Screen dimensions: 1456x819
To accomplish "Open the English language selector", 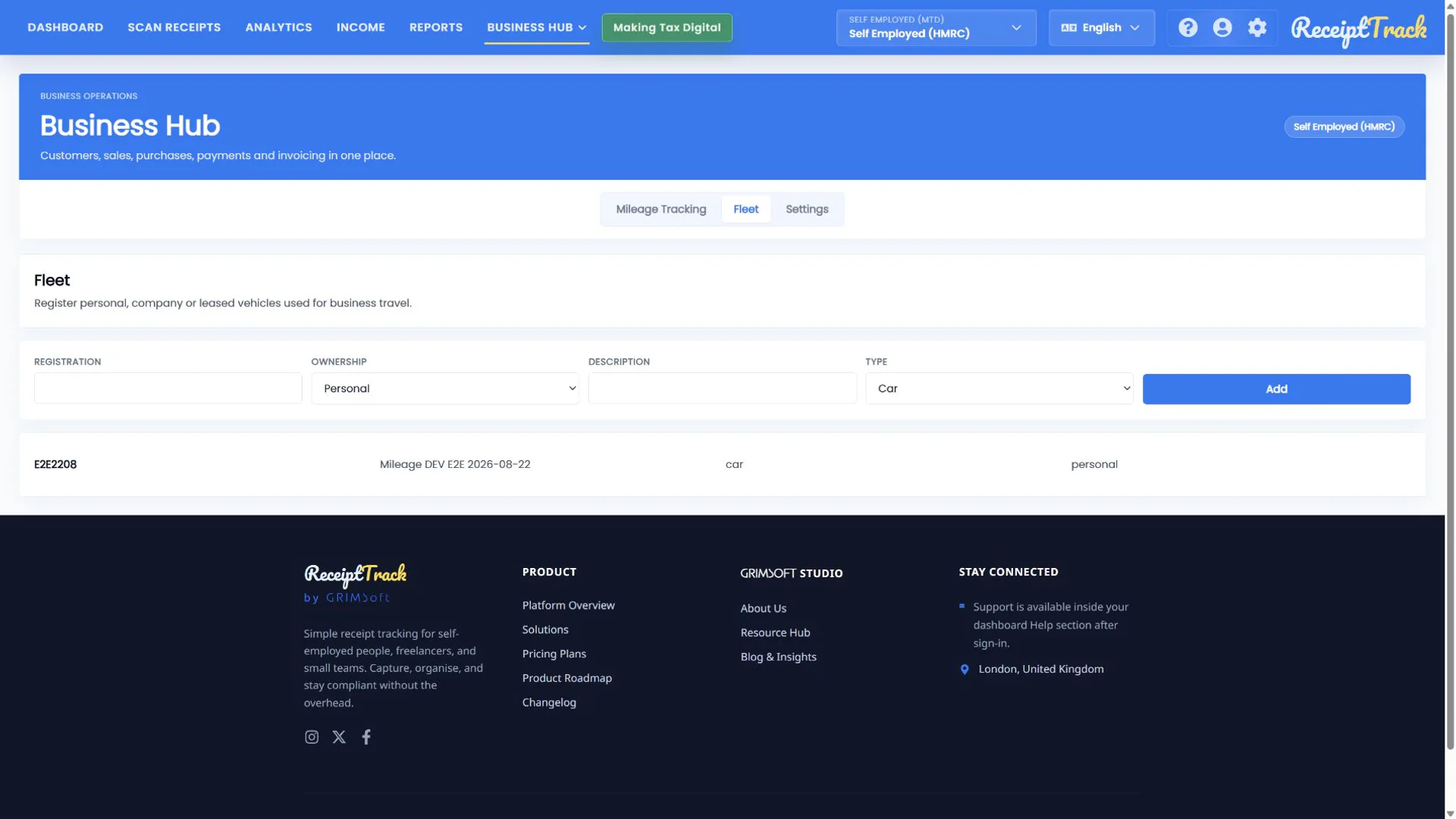I will coord(1101,28).
